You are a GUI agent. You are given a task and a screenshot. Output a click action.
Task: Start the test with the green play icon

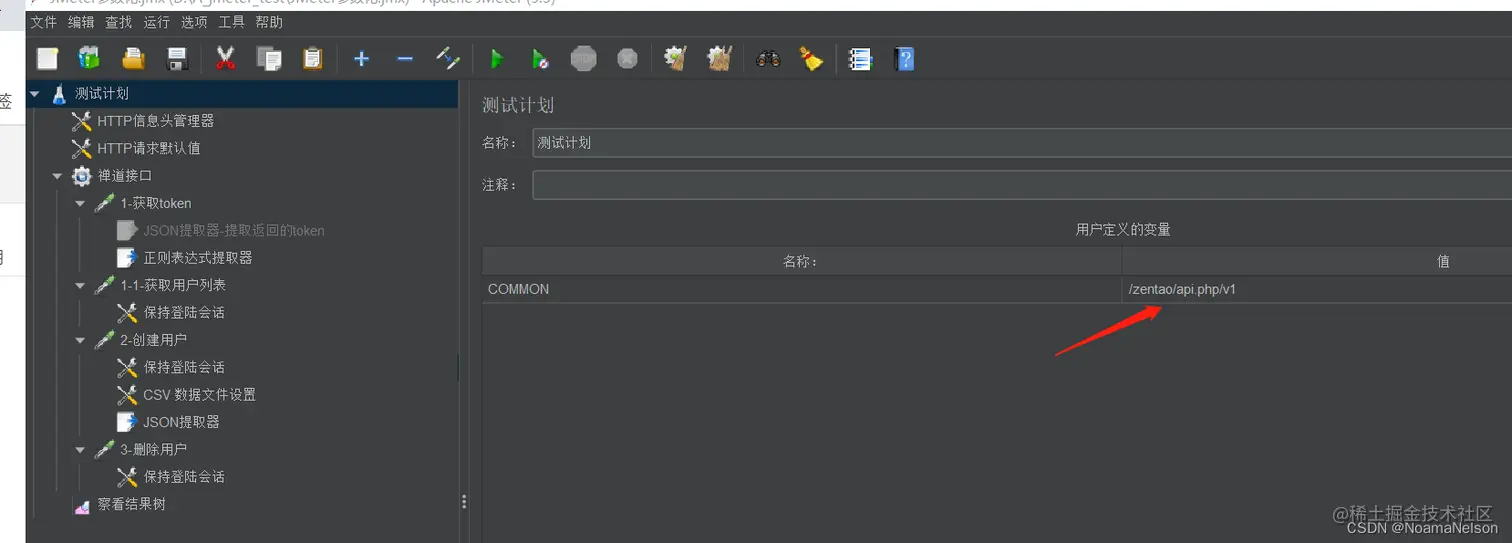pos(496,59)
